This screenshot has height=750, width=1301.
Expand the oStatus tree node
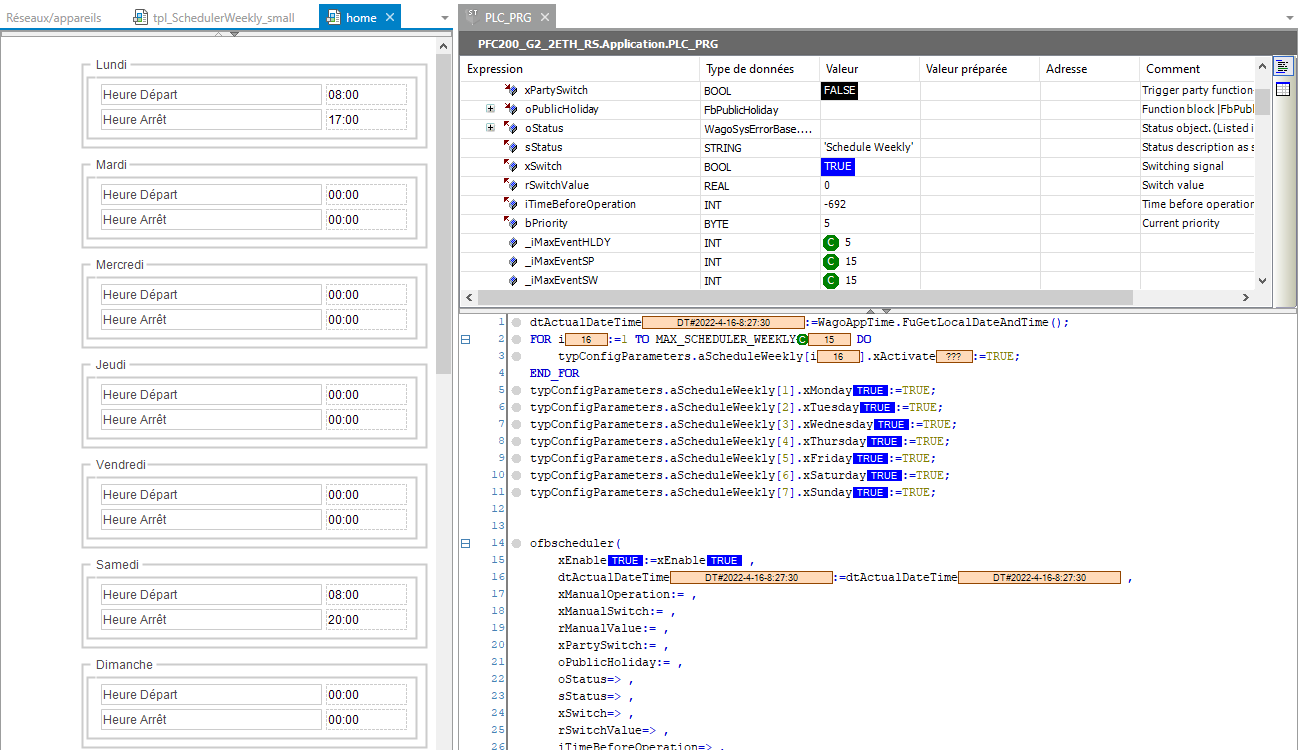[490, 129]
